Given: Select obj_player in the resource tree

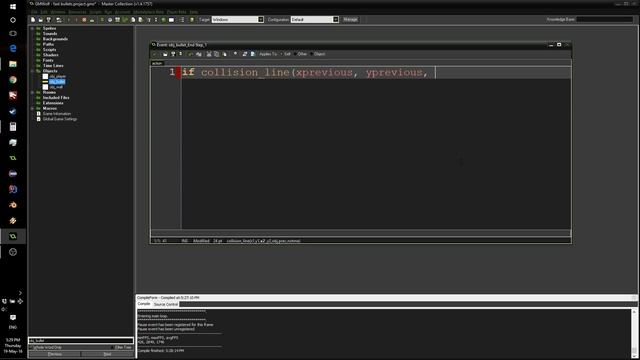Looking at the screenshot, I should [x=58, y=76].
